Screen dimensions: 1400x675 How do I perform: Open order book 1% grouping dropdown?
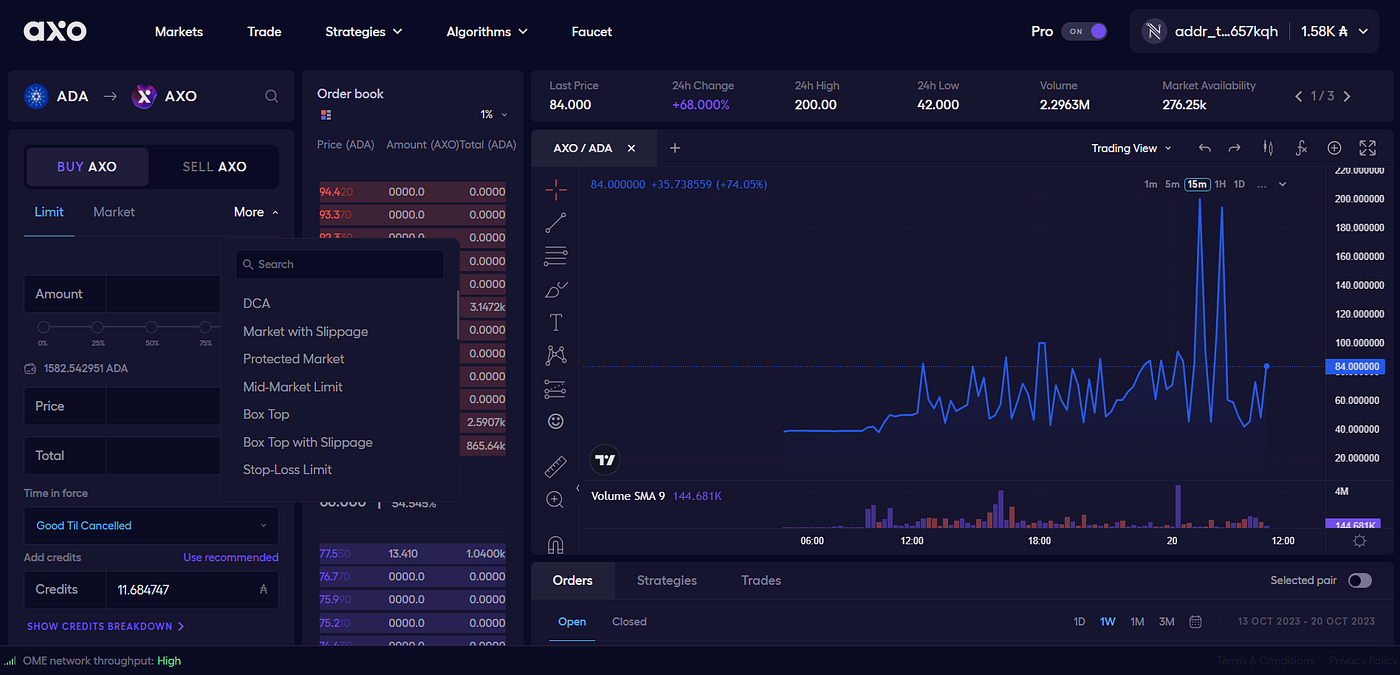(494, 115)
